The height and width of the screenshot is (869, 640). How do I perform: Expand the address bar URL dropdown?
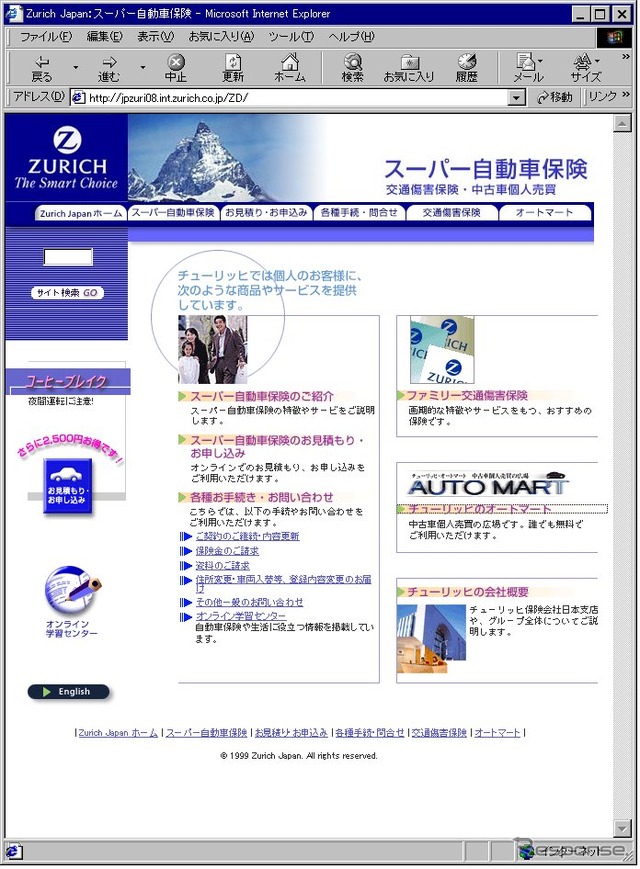(516, 98)
